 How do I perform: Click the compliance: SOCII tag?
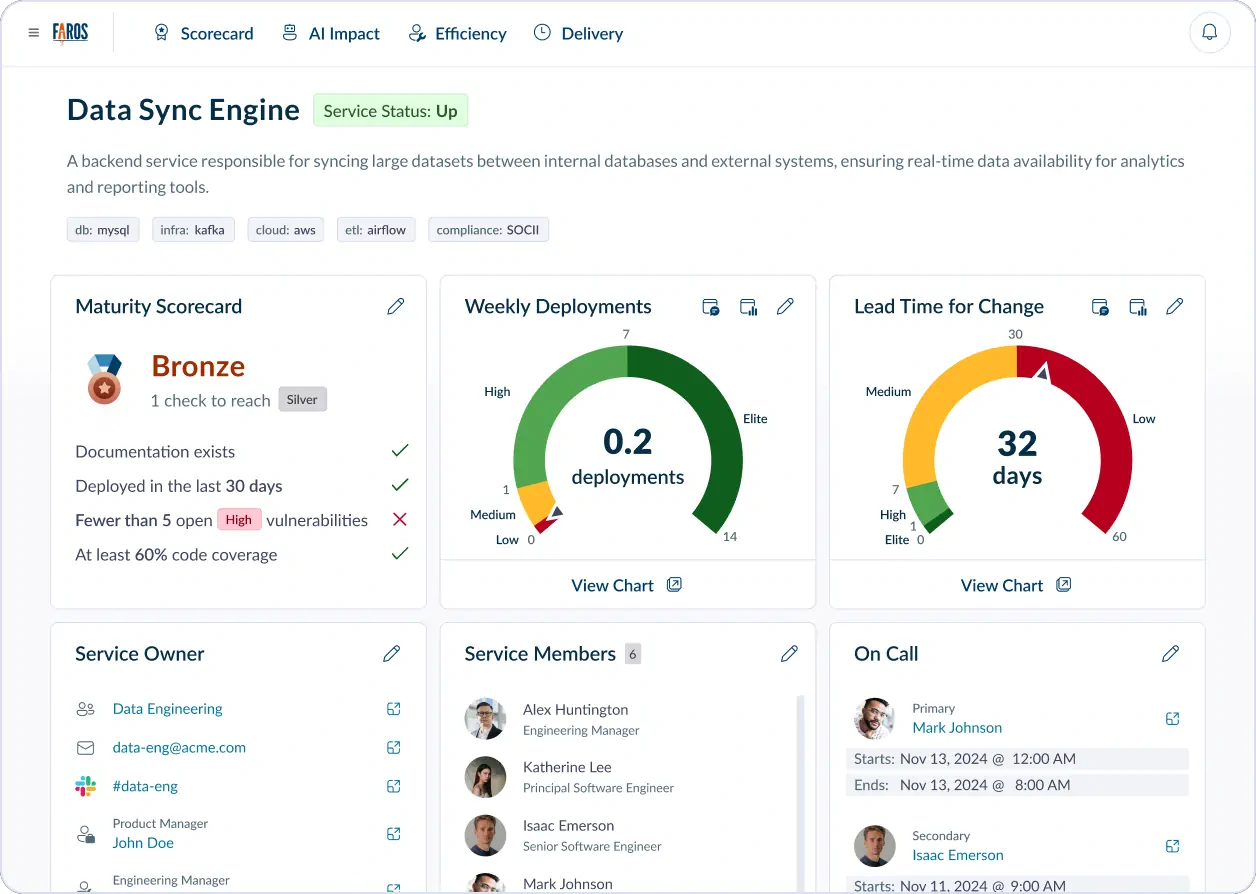[489, 230]
